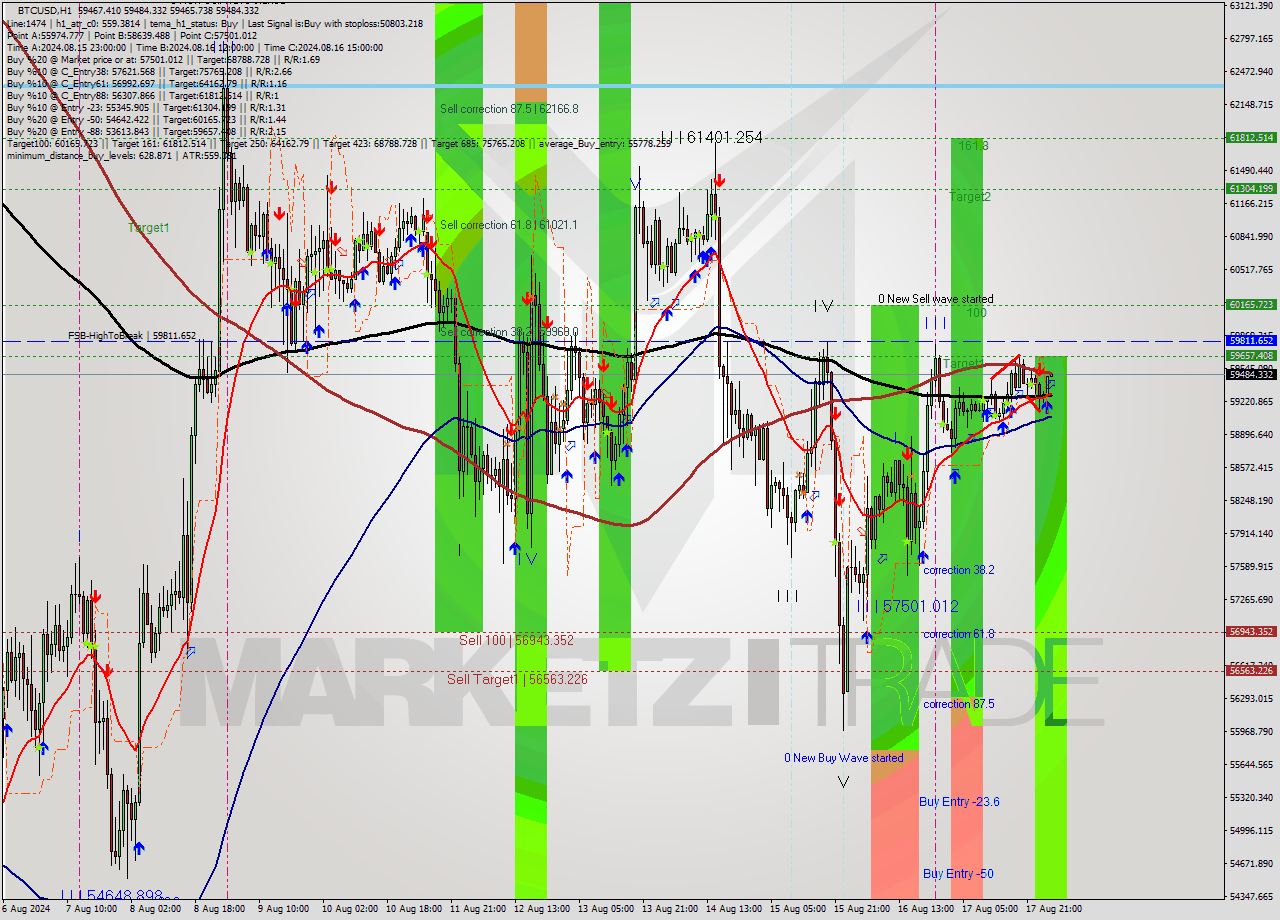
Task: Select the 'I I I 57501.012' wave label
Action: (907, 606)
